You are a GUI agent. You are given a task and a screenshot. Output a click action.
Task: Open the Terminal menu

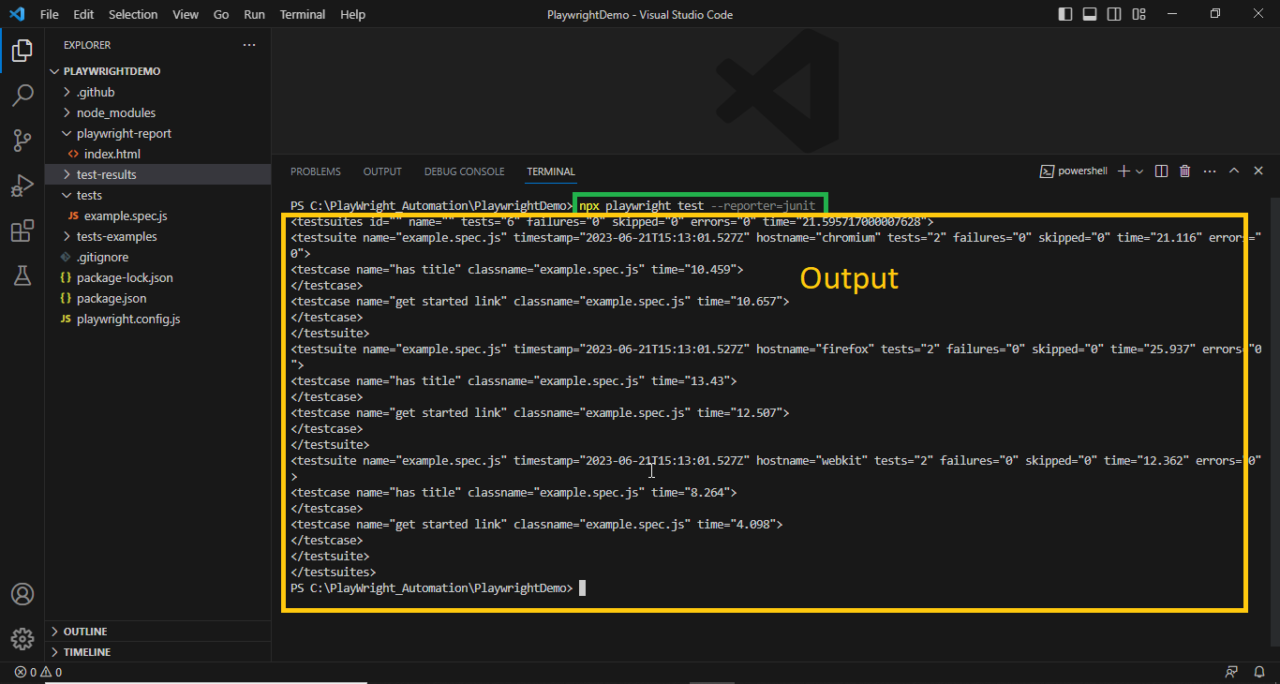pyautogui.click(x=302, y=15)
